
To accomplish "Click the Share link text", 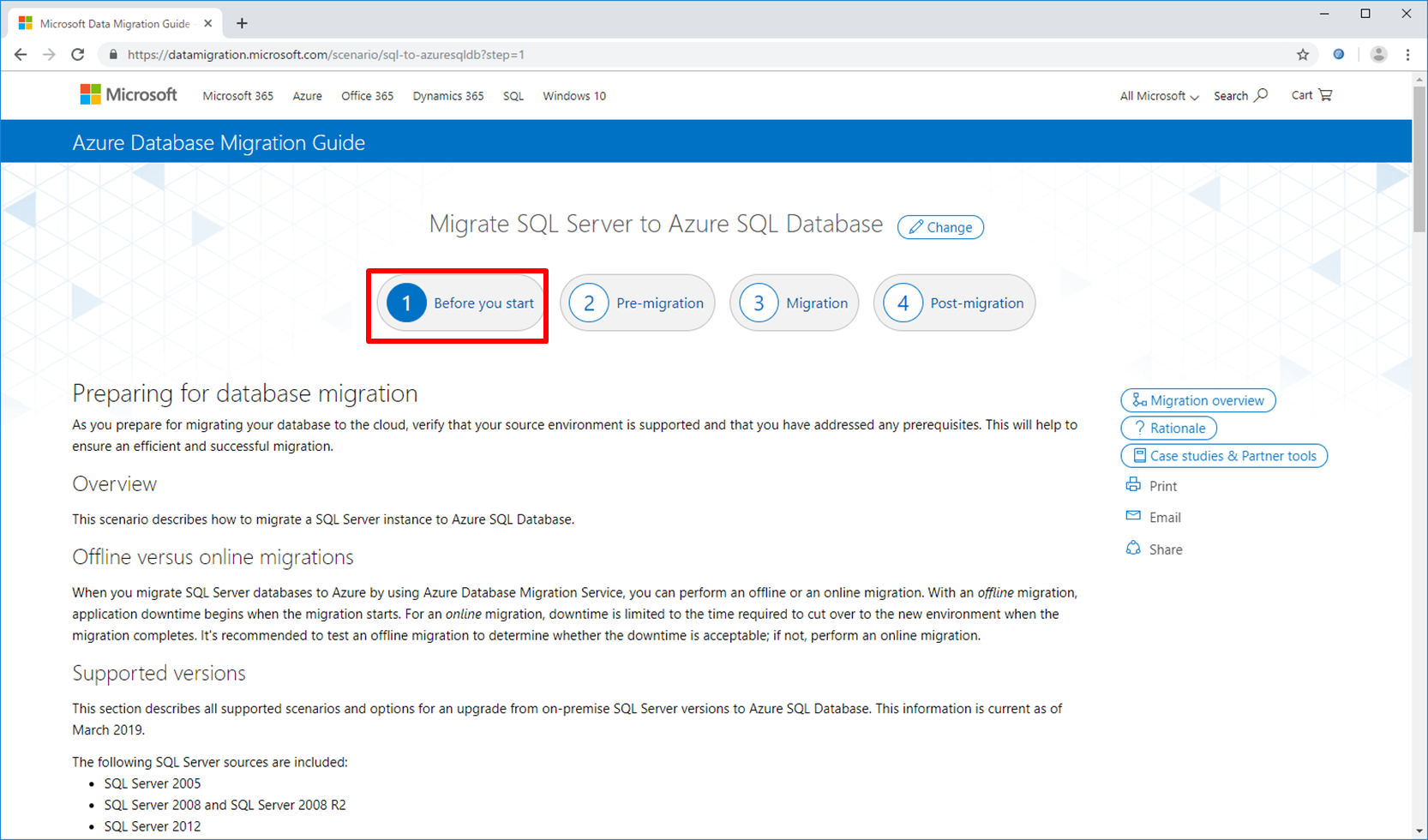I will (x=1166, y=549).
